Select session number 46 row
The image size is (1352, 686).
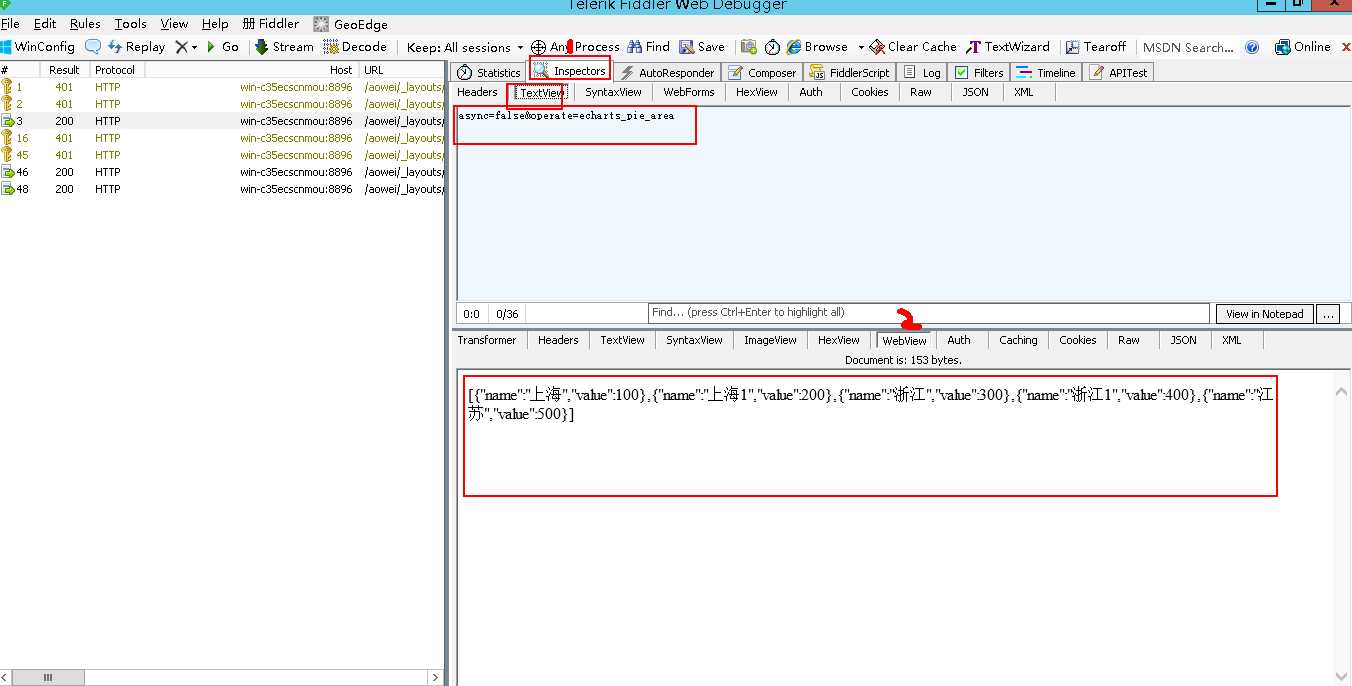pos(222,172)
